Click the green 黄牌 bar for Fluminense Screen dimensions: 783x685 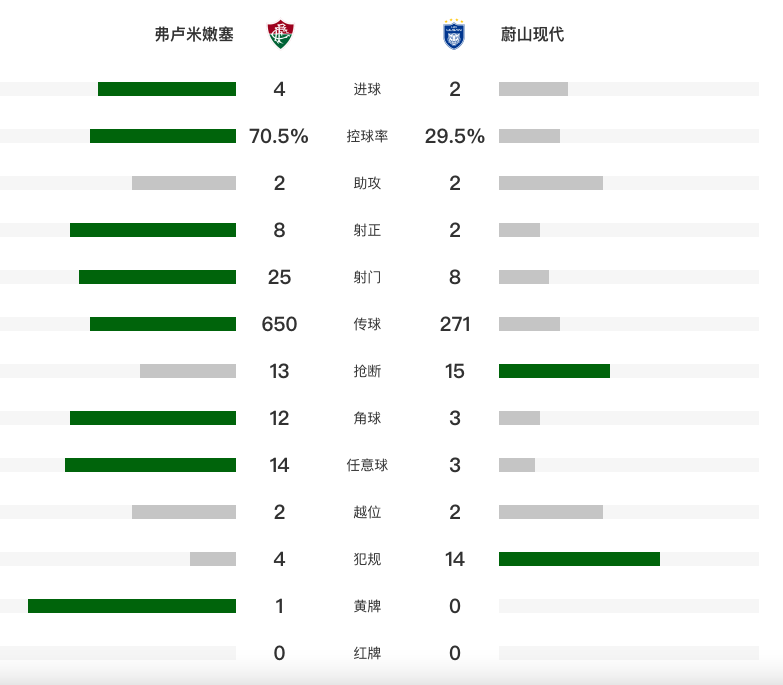click(x=132, y=606)
